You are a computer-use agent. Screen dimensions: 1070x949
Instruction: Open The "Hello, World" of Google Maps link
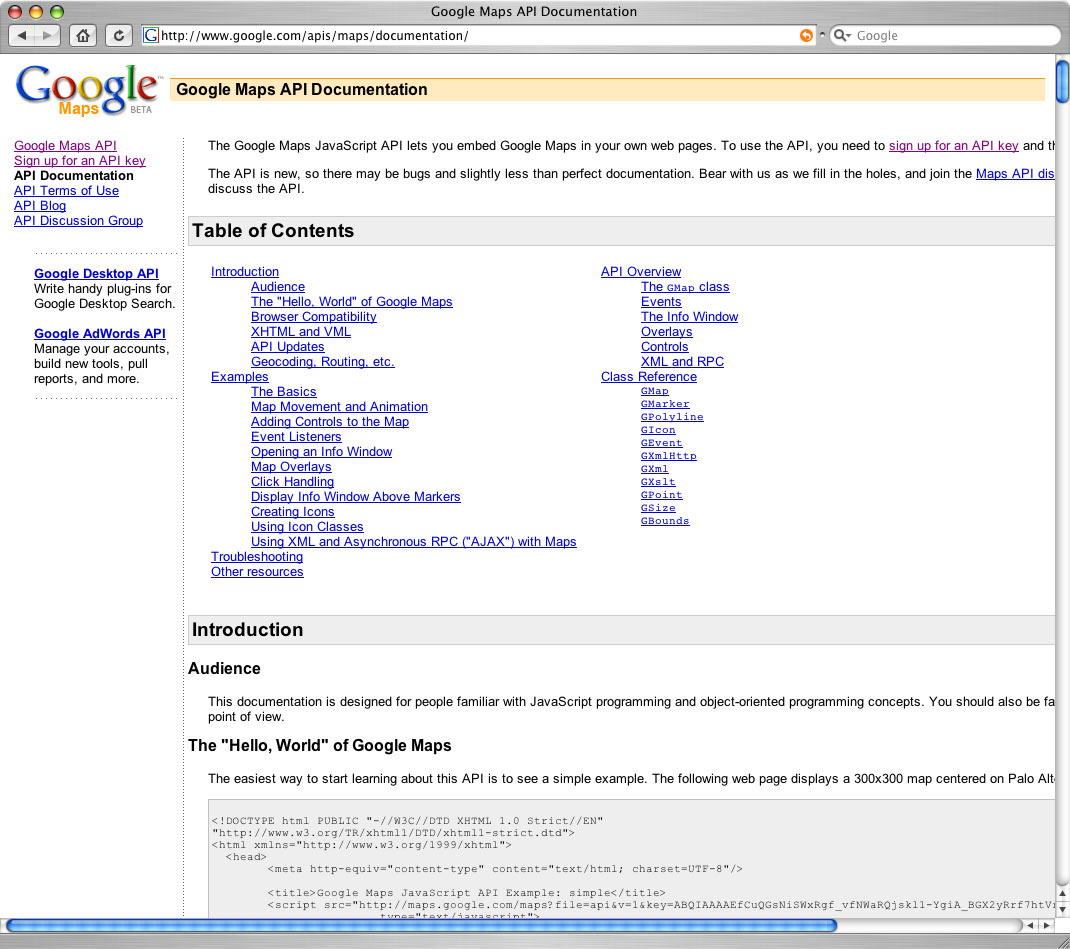[x=351, y=302]
